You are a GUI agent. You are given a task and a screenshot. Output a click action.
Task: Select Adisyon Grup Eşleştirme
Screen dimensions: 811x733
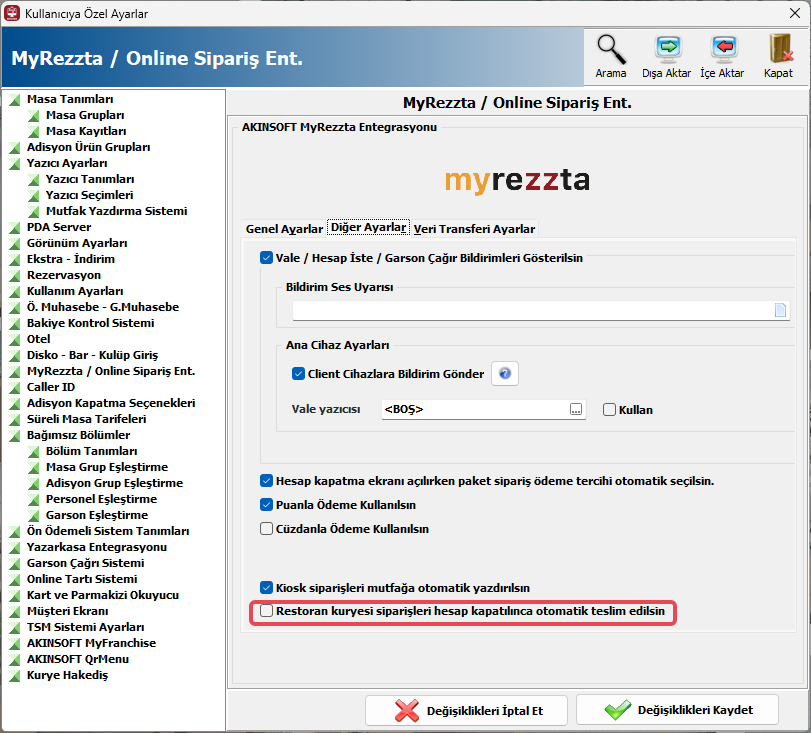click(x=114, y=484)
